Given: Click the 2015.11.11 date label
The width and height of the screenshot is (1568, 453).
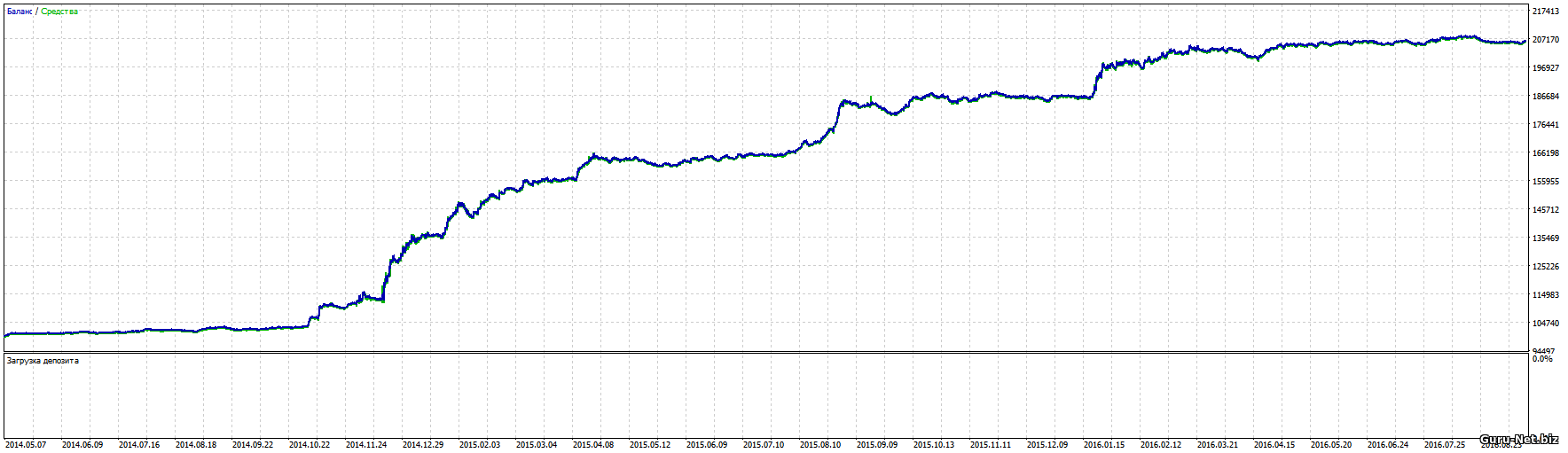Looking at the screenshot, I should 991,445.
